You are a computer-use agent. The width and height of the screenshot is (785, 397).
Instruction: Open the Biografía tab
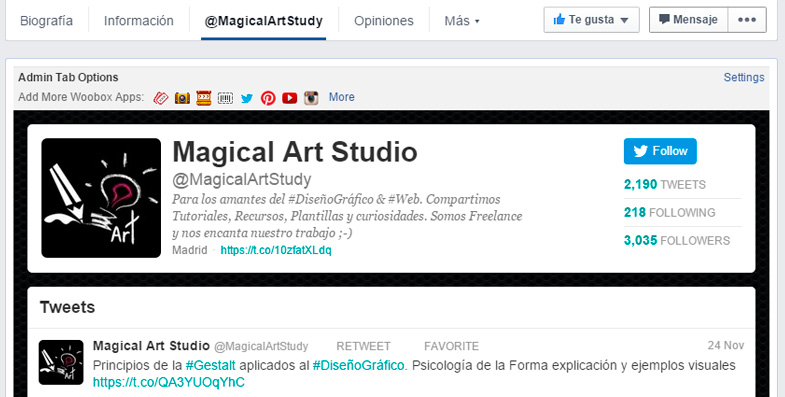click(x=46, y=21)
